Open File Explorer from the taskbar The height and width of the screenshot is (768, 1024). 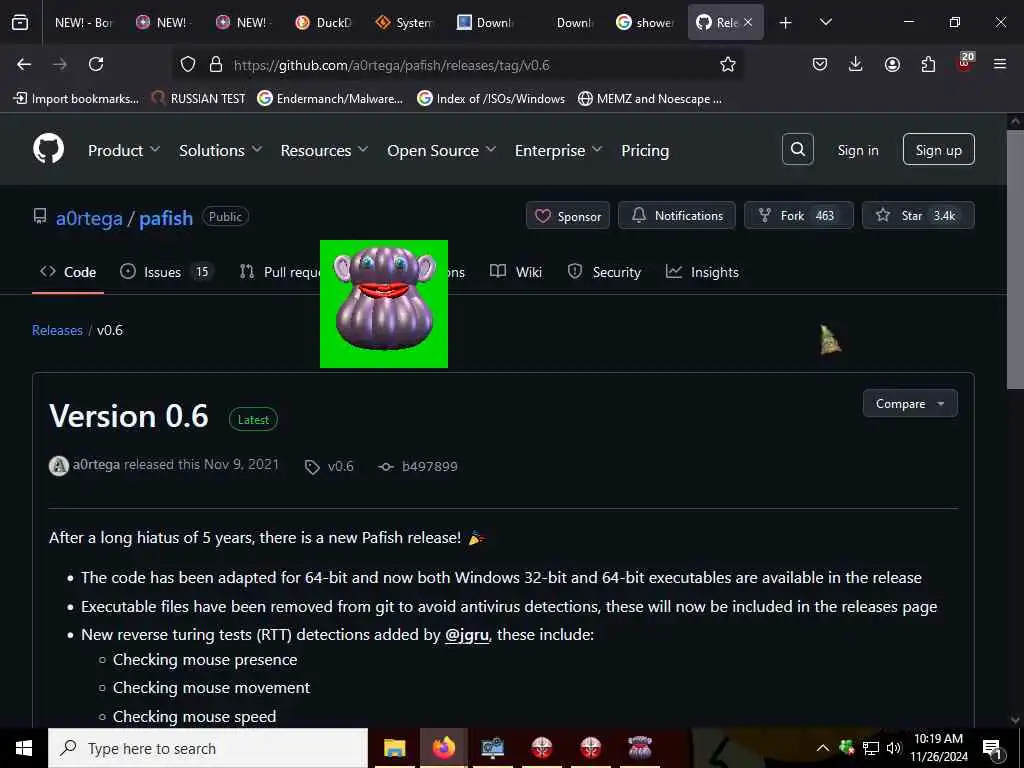pos(394,748)
